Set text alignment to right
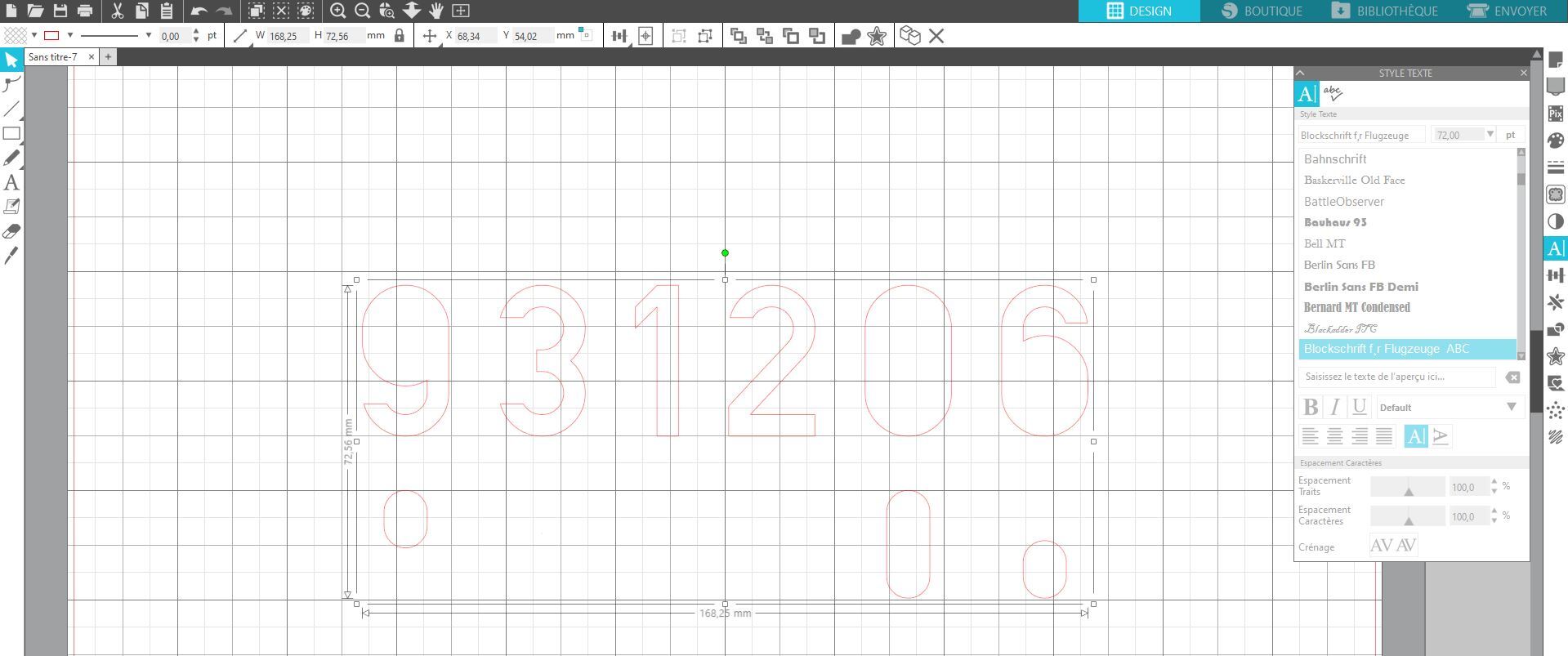The width and height of the screenshot is (1568, 656). coord(1359,436)
